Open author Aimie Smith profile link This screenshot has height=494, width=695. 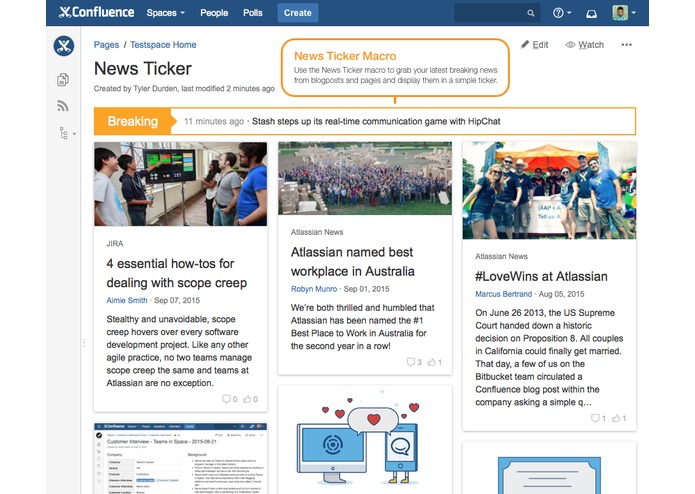click(127, 300)
